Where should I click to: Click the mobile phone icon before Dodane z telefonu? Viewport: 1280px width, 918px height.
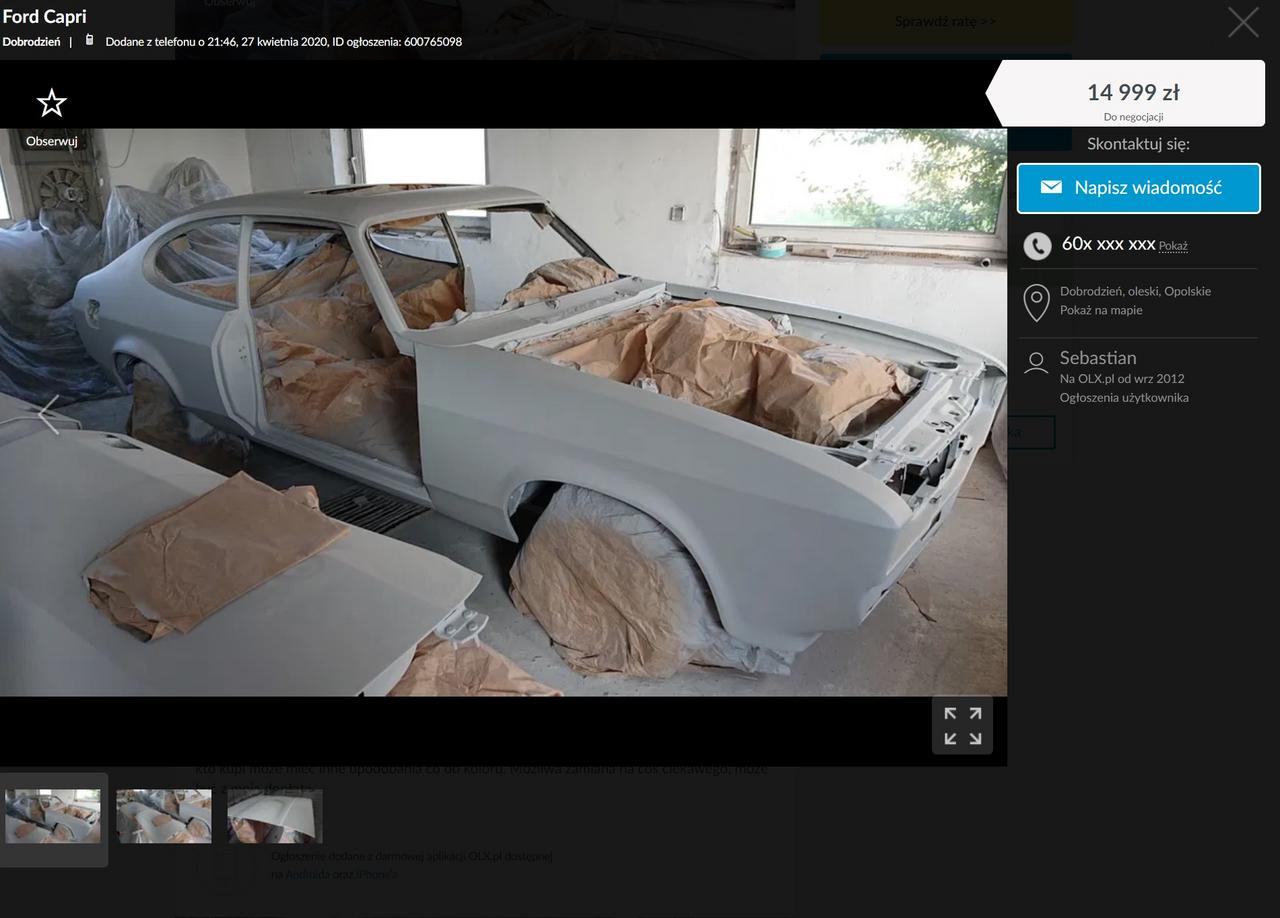(x=89, y=40)
